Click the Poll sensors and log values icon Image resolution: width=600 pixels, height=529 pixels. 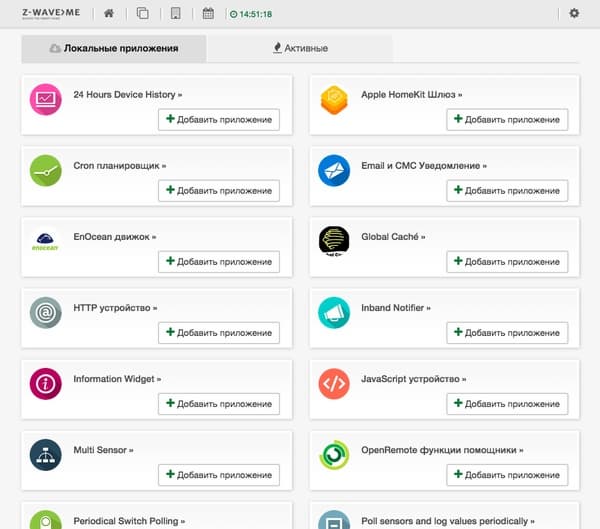334,520
